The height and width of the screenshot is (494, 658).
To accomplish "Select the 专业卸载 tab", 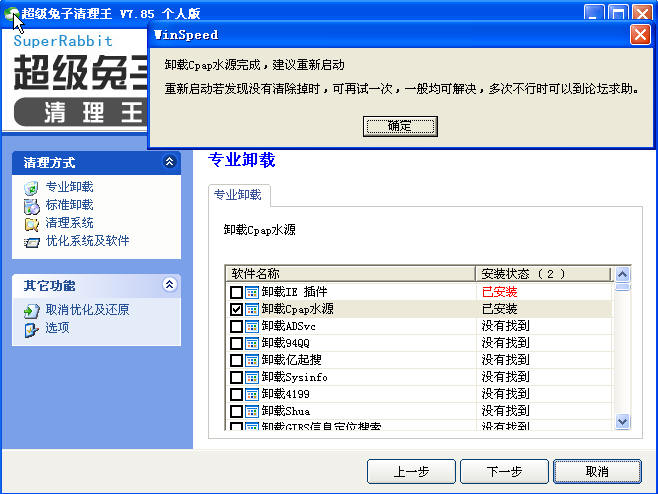I will (238, 195).
